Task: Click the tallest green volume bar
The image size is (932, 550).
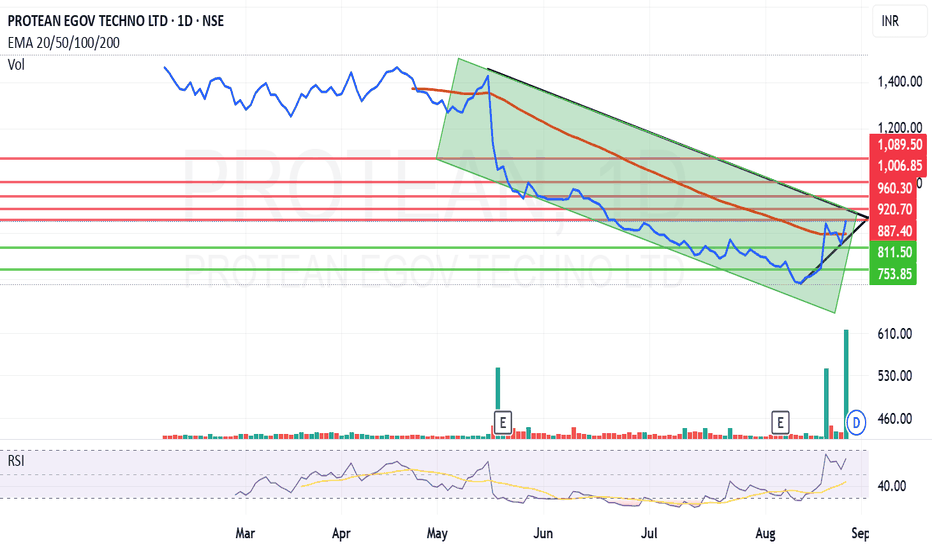Action: coord(846,384)
